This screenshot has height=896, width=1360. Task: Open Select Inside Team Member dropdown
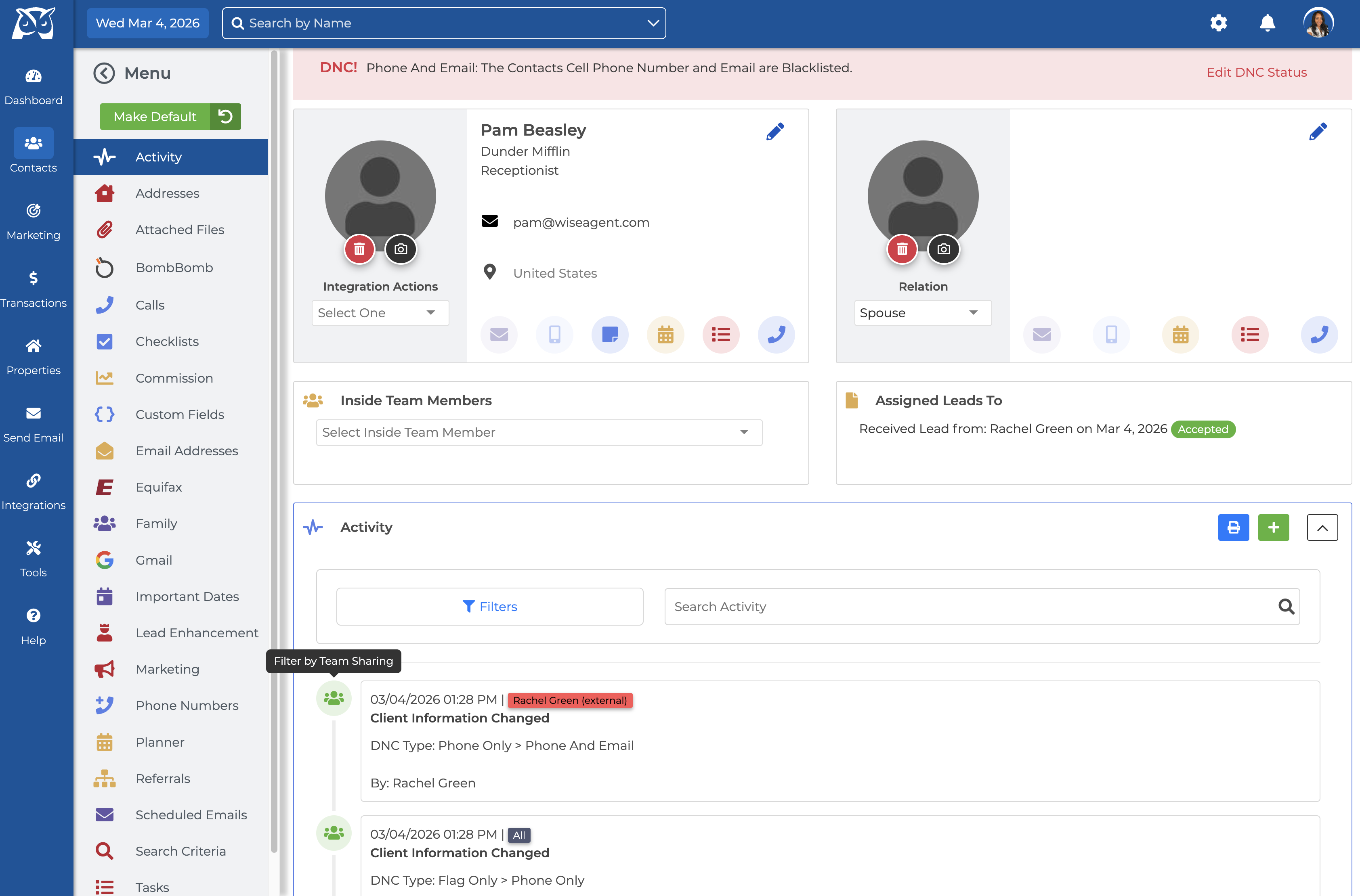click(539, 433)
